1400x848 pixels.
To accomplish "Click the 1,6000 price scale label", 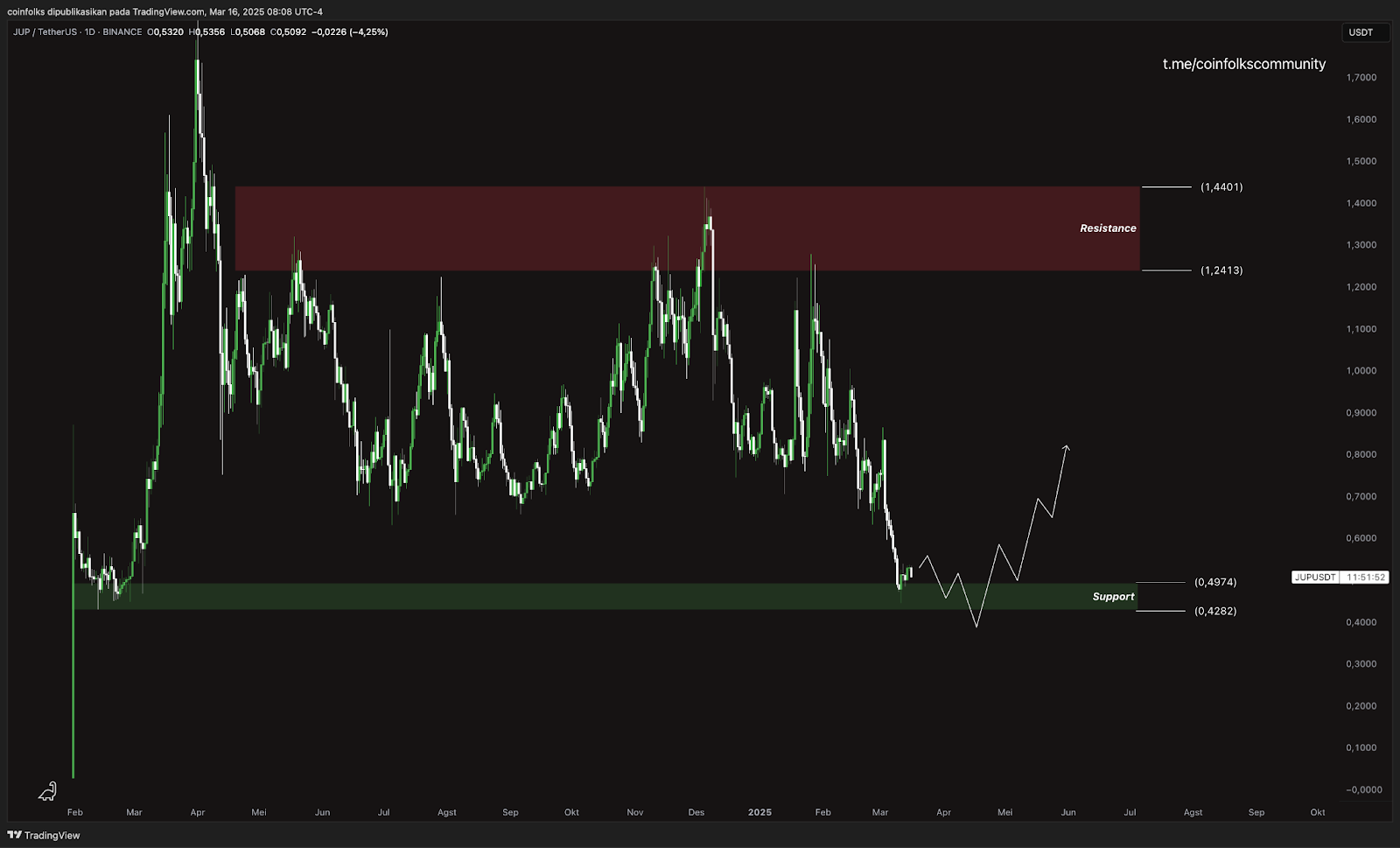I will tap(1361, 120).
